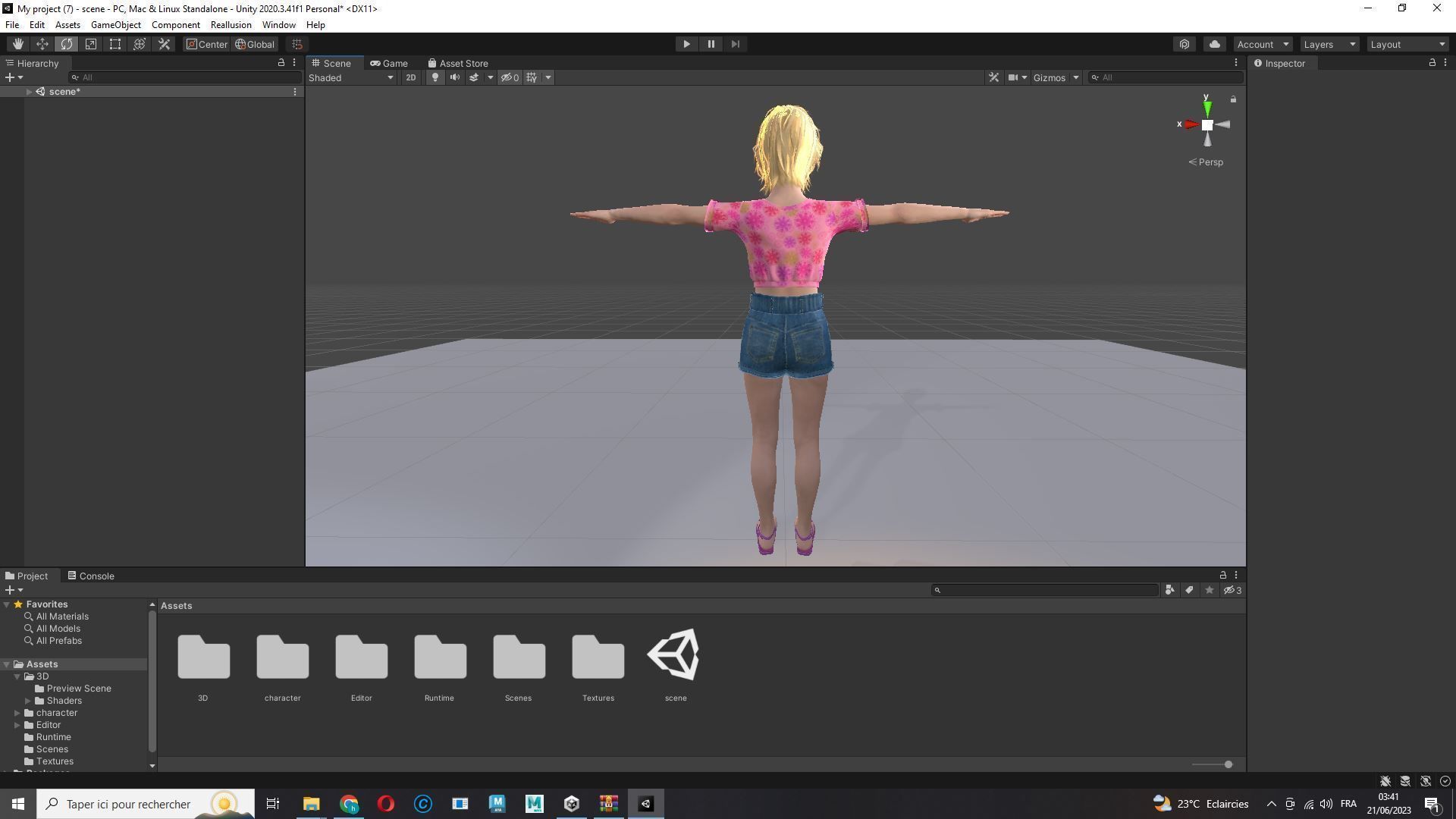Open the Account dropdown
Viewport: 1456px width, 819px height.
pyautogui.click(x=1263, y=44)
